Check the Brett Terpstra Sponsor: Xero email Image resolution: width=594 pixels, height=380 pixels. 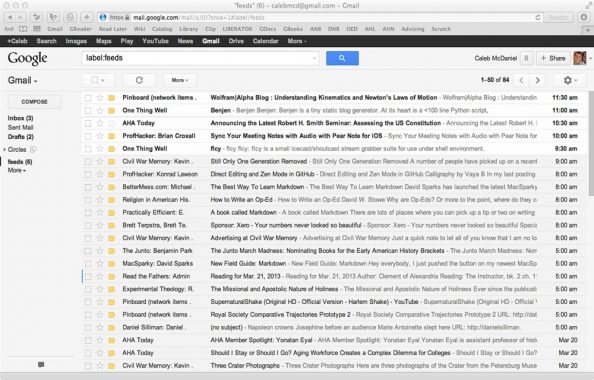[x=88, y=225]
